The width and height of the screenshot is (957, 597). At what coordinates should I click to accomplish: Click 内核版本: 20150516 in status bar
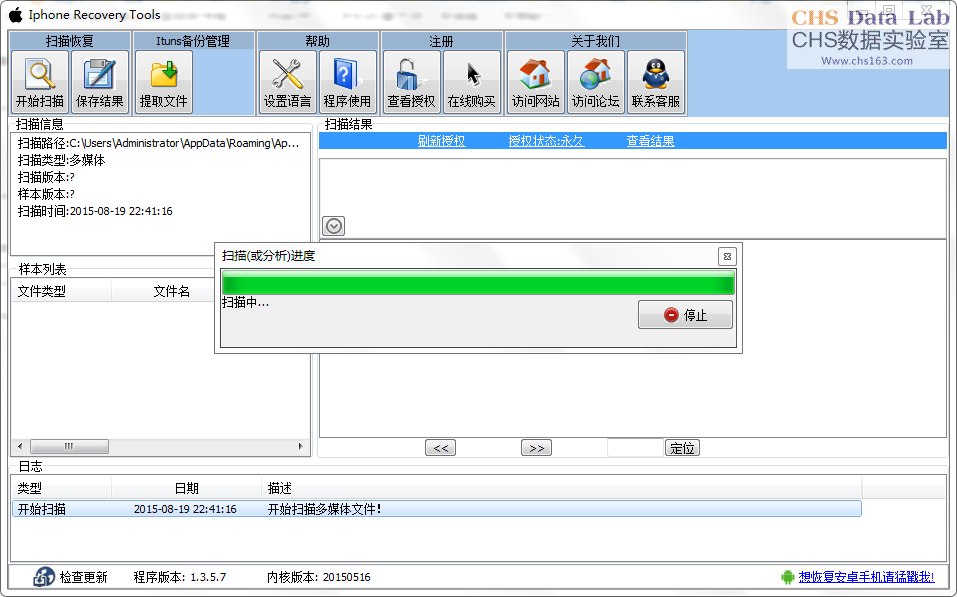tap(319, 577)
